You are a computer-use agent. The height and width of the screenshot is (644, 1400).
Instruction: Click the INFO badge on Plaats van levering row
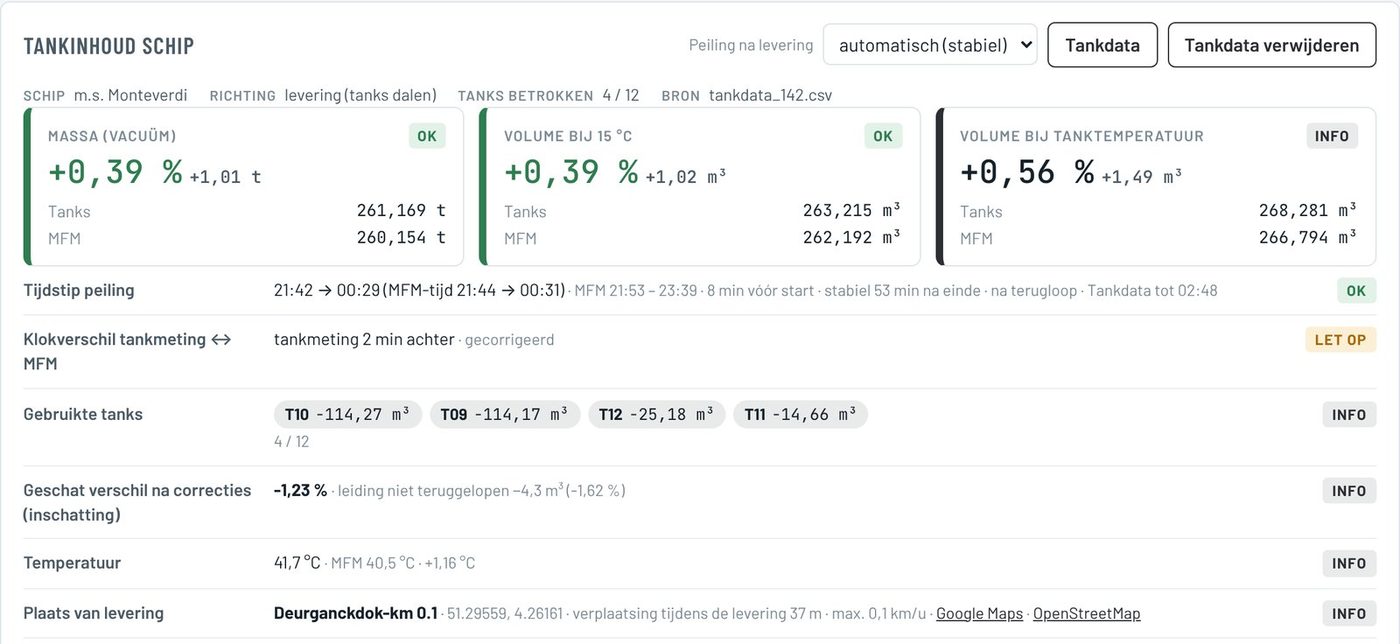(x=1349, y=613)
